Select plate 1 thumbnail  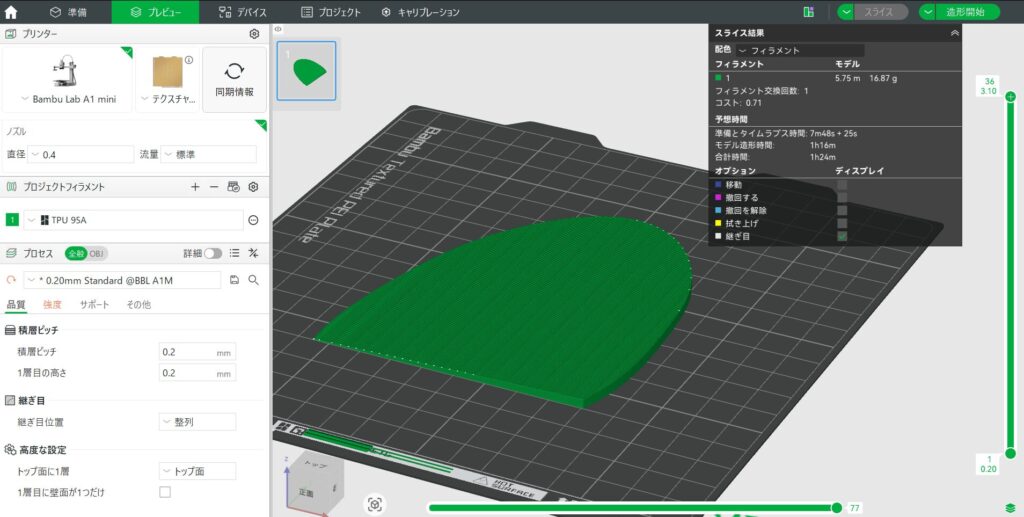306,71
